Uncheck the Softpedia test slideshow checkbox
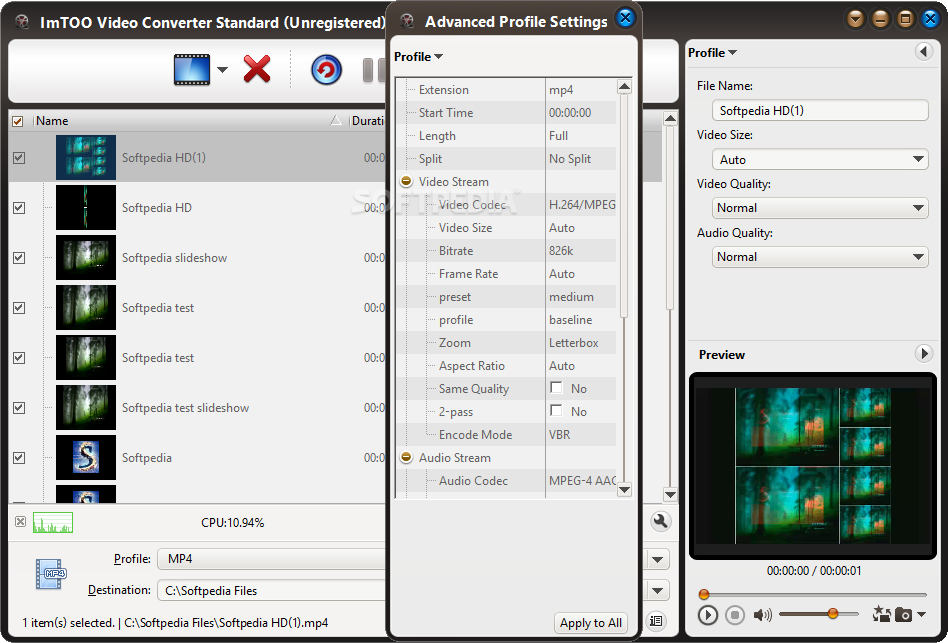This screenshot has width=948, height=643. (19, 408)
